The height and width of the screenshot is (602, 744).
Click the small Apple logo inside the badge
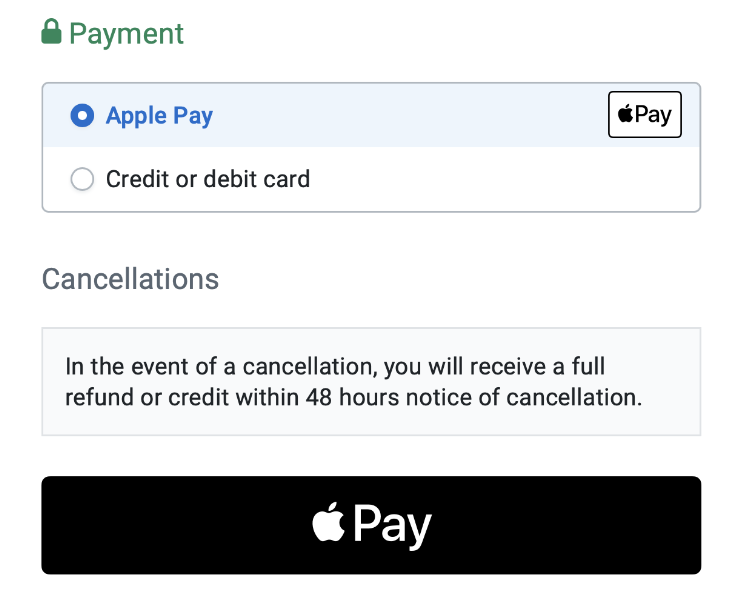(625, 114)
